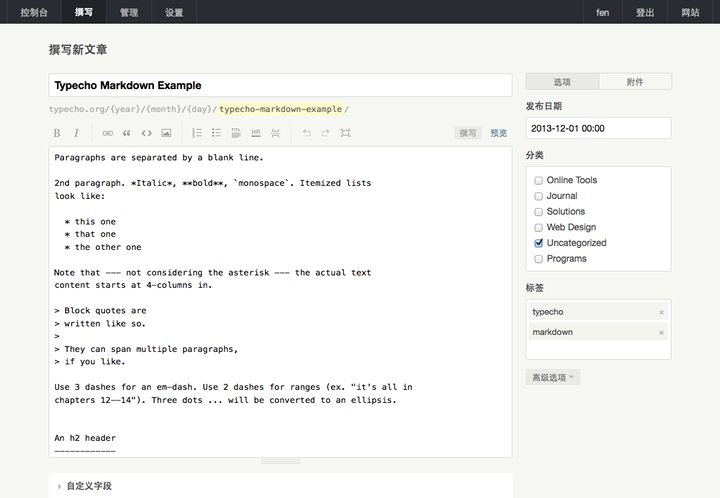Apply italic formatting with the I icon
Image resolution: width=720 pixels, height=498 pixels.
point(76,133)
